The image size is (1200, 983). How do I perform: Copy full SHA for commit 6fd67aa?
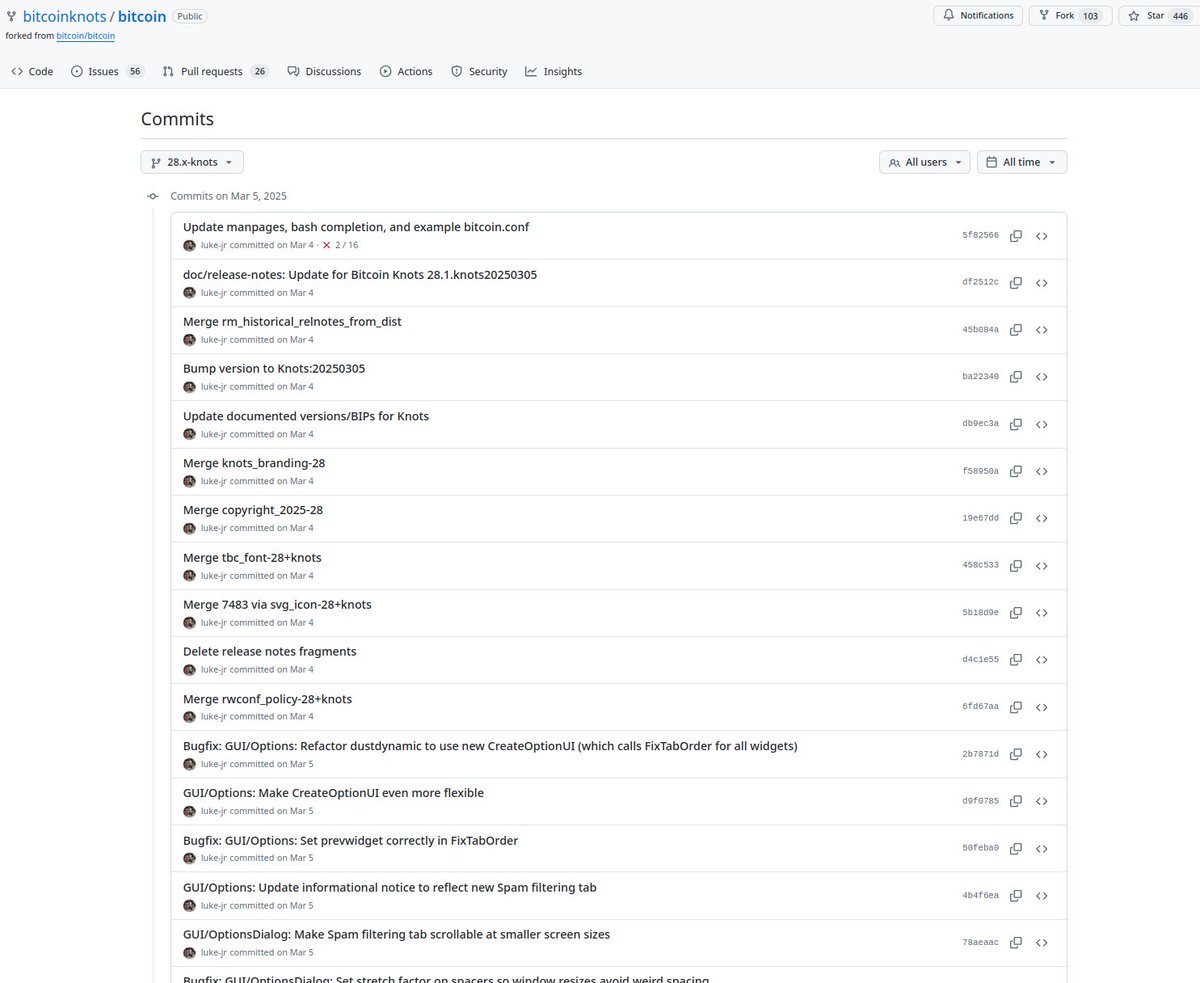1016,707
